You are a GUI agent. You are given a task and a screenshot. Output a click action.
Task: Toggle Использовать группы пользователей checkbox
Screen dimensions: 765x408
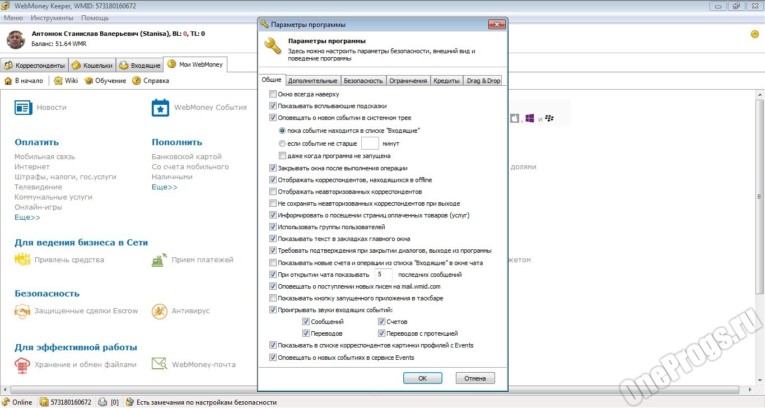(x=273, y=227)
